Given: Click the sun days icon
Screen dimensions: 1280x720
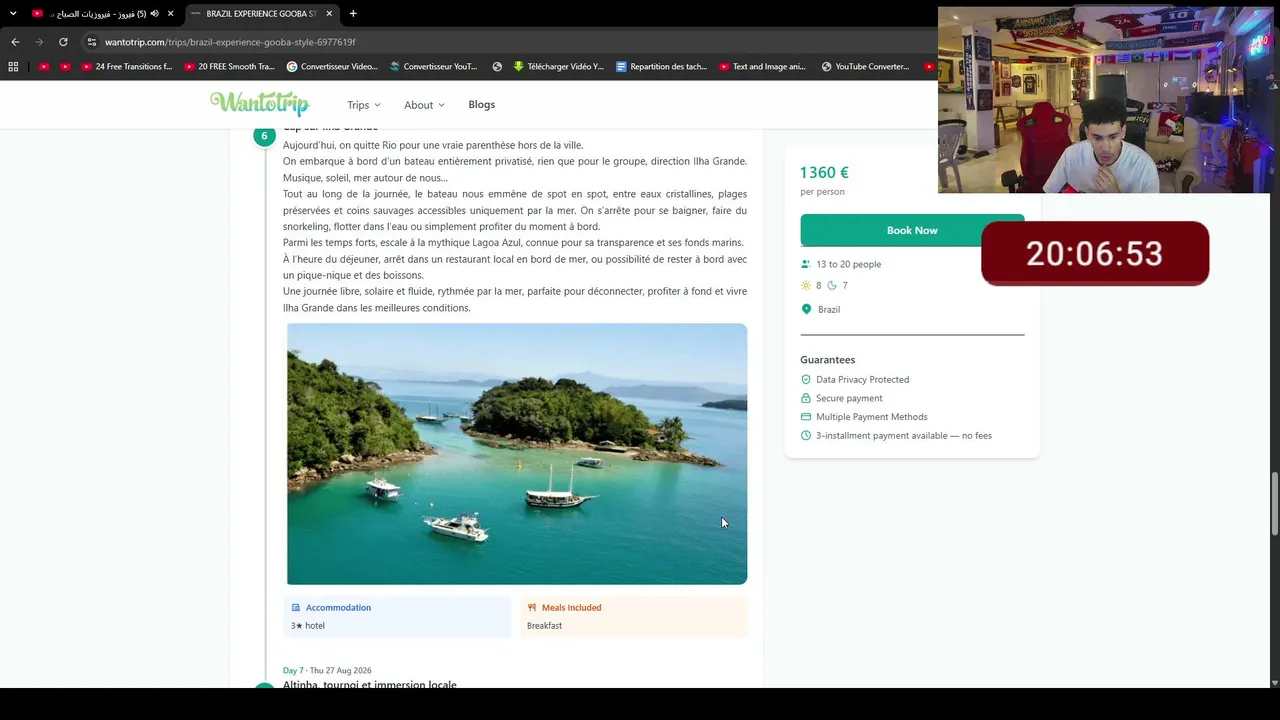Looking at the screenshot, I should coord(806,286).
